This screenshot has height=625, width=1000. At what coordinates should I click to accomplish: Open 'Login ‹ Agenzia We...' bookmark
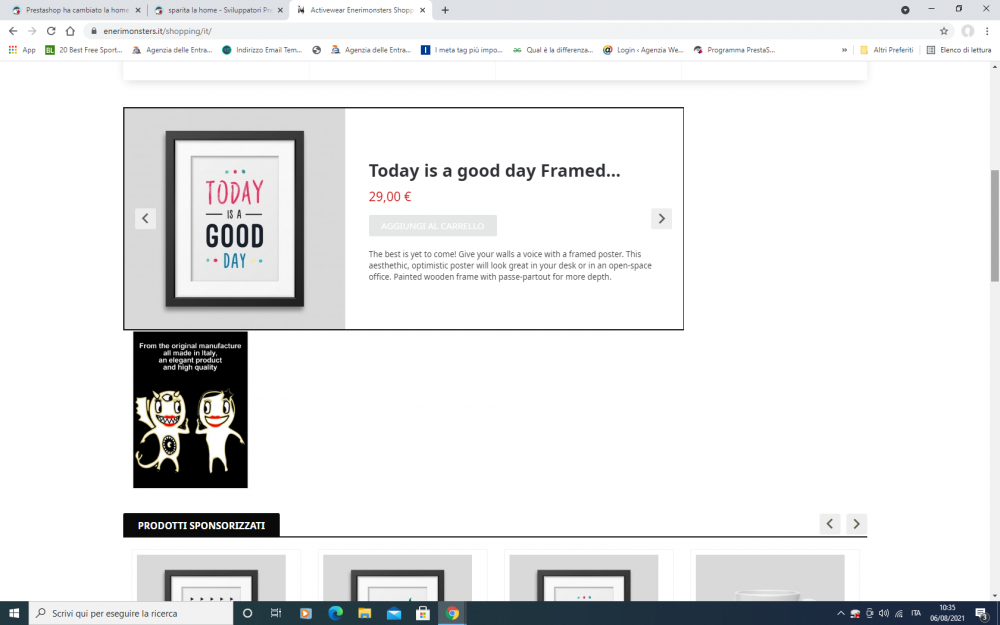tap(643, 50)
